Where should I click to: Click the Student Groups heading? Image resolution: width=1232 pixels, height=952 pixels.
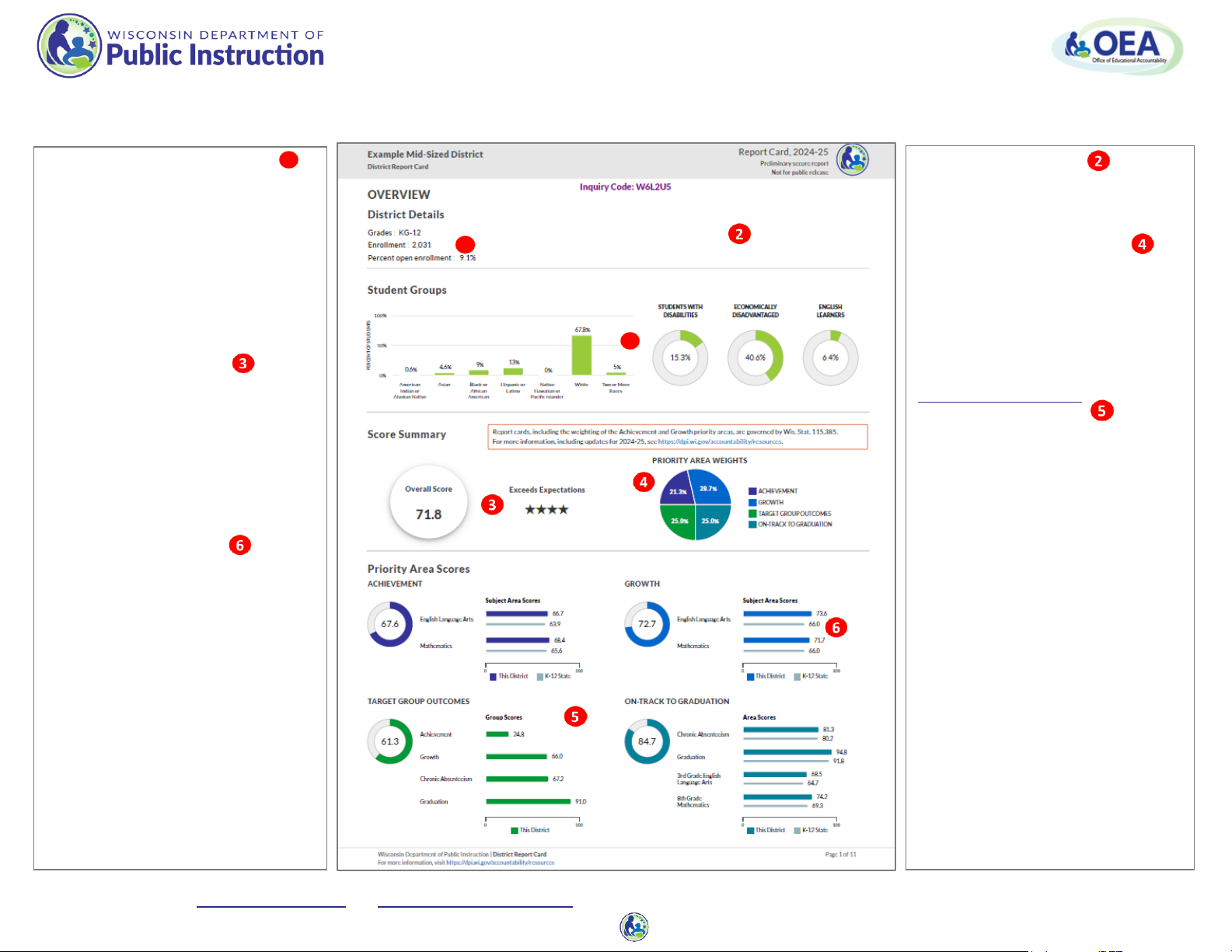pos(407,290)
